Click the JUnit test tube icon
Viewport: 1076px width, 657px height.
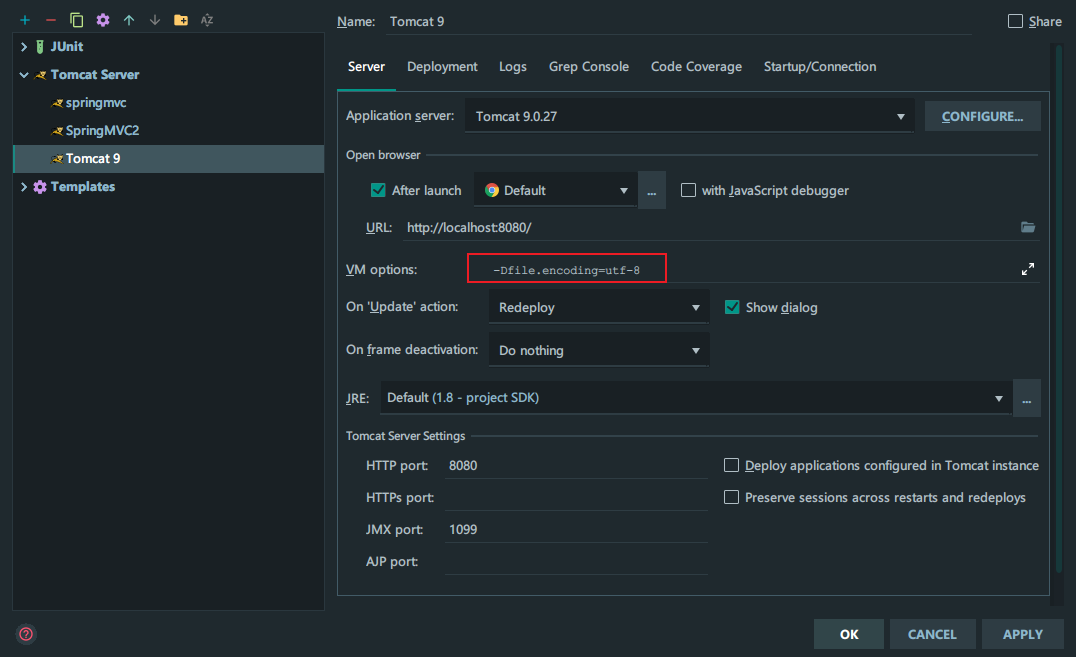click(x=40, y=47)
